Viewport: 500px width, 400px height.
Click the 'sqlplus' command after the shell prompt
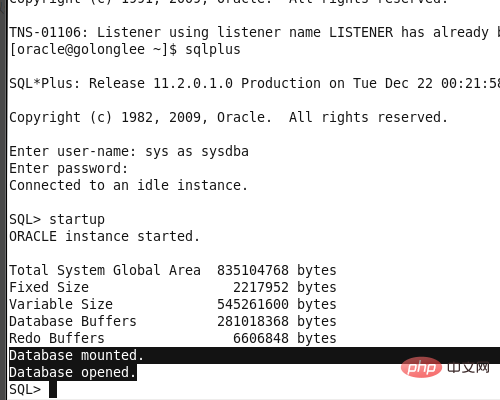point(213,50)
